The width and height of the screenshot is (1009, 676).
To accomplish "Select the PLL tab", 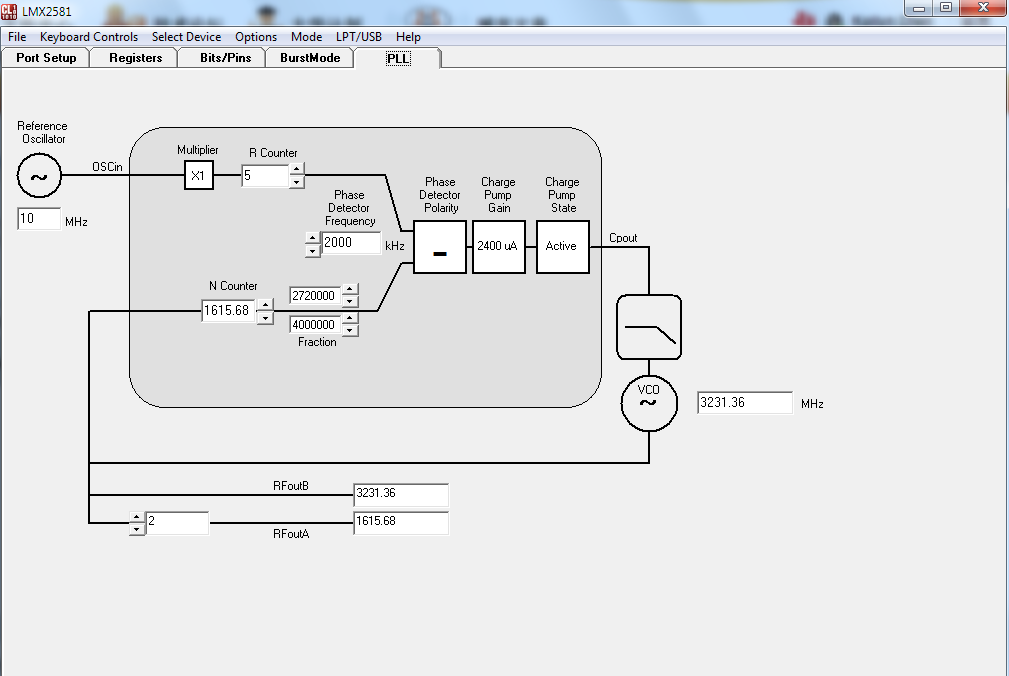I will 398,59.
